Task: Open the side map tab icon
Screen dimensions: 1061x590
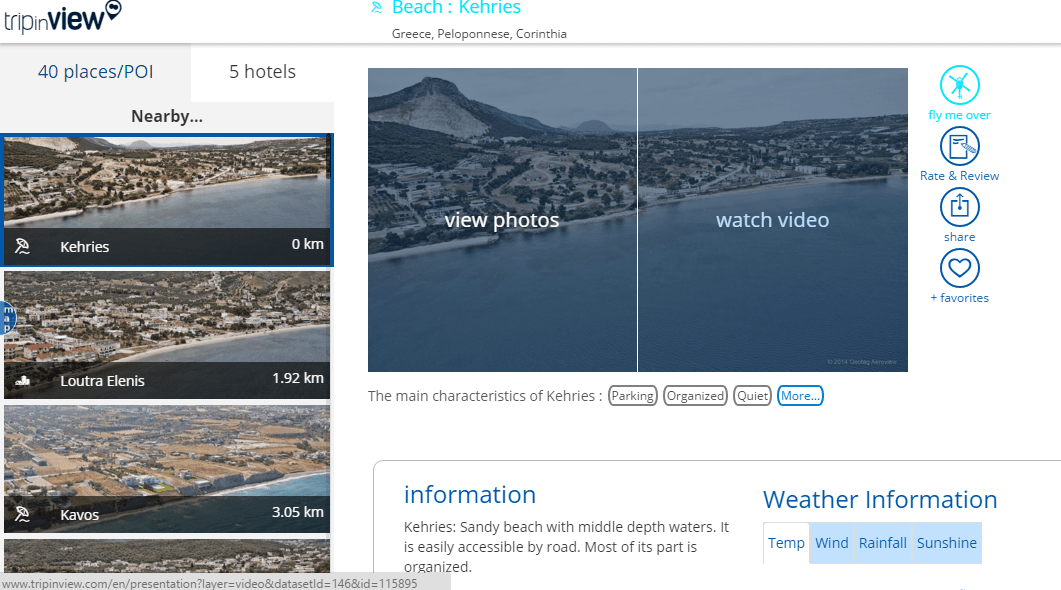Action: [7, 317]
